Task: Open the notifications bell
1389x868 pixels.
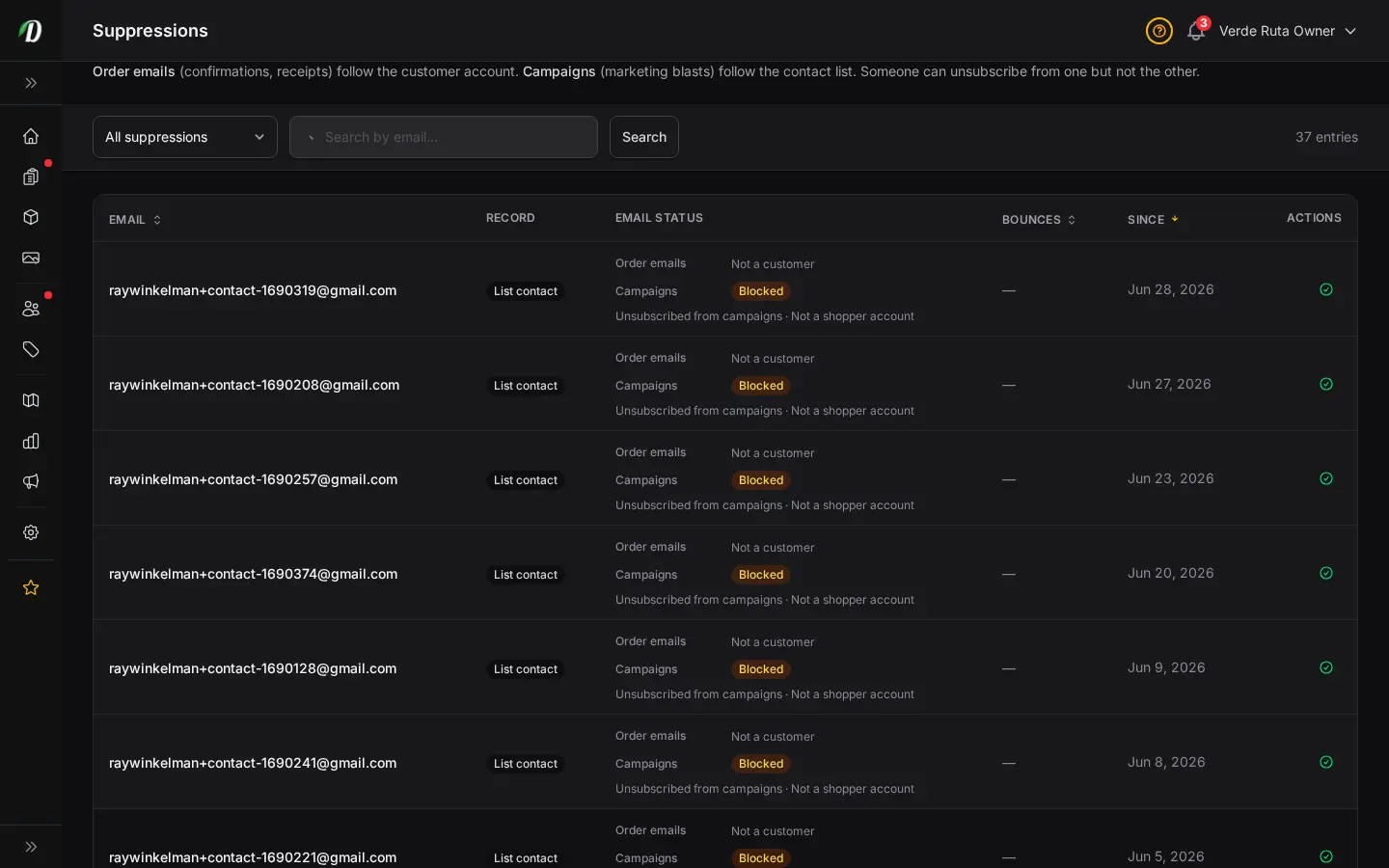Action: coord(1196,31)
